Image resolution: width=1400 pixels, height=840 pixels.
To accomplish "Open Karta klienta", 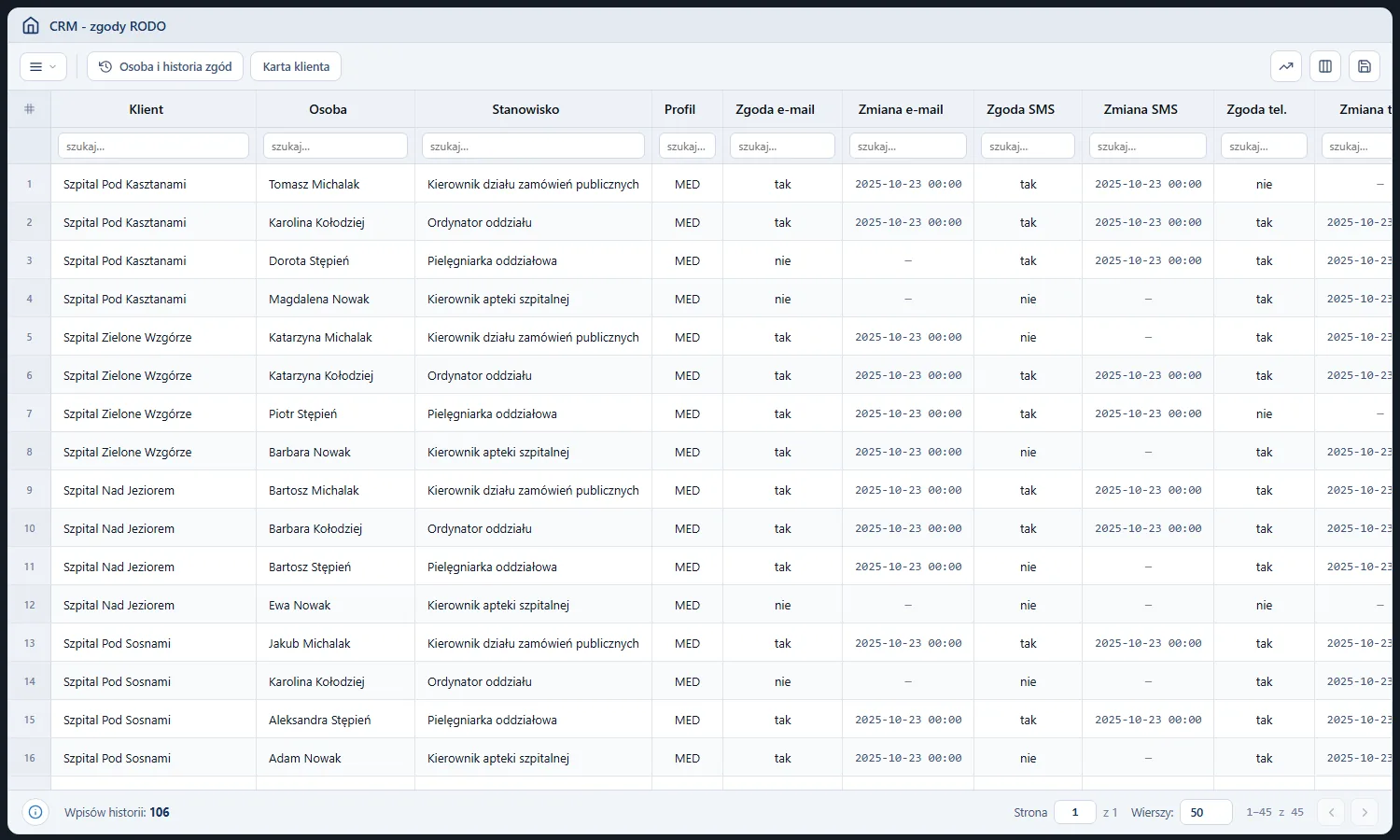I will click(296, 66).
